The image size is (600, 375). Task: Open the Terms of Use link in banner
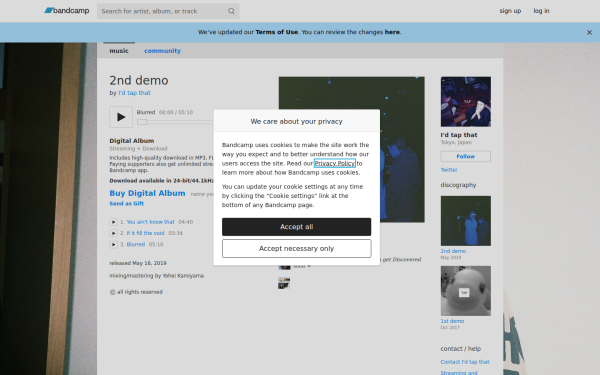coord(276,32)
